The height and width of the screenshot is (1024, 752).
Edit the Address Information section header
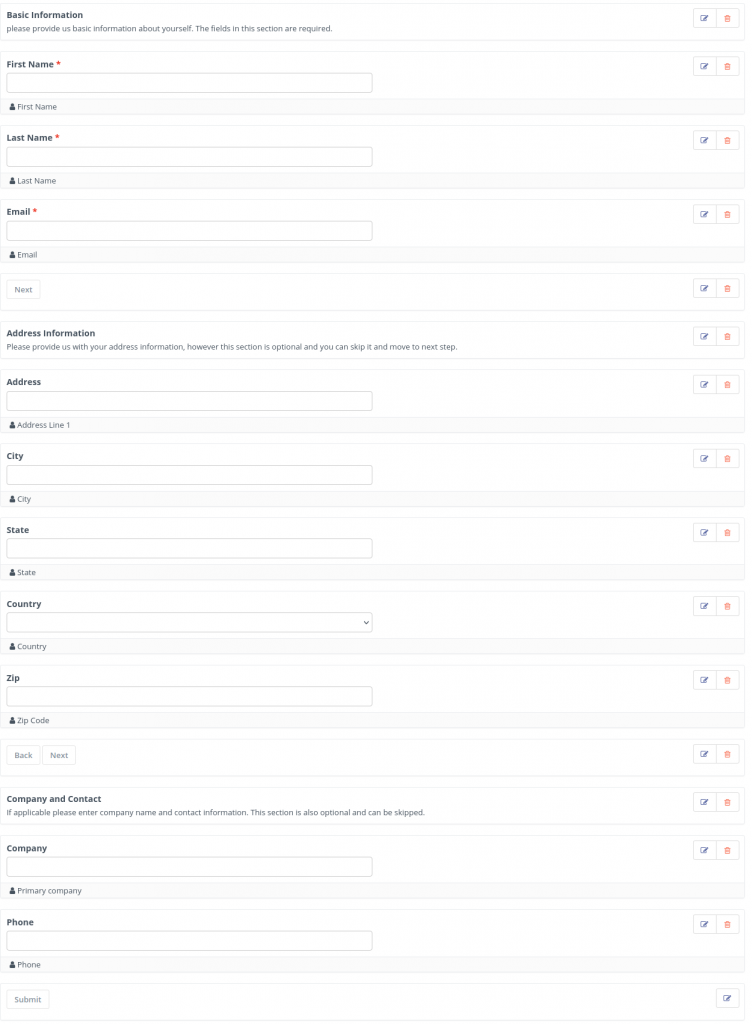(x=704, y=336)
